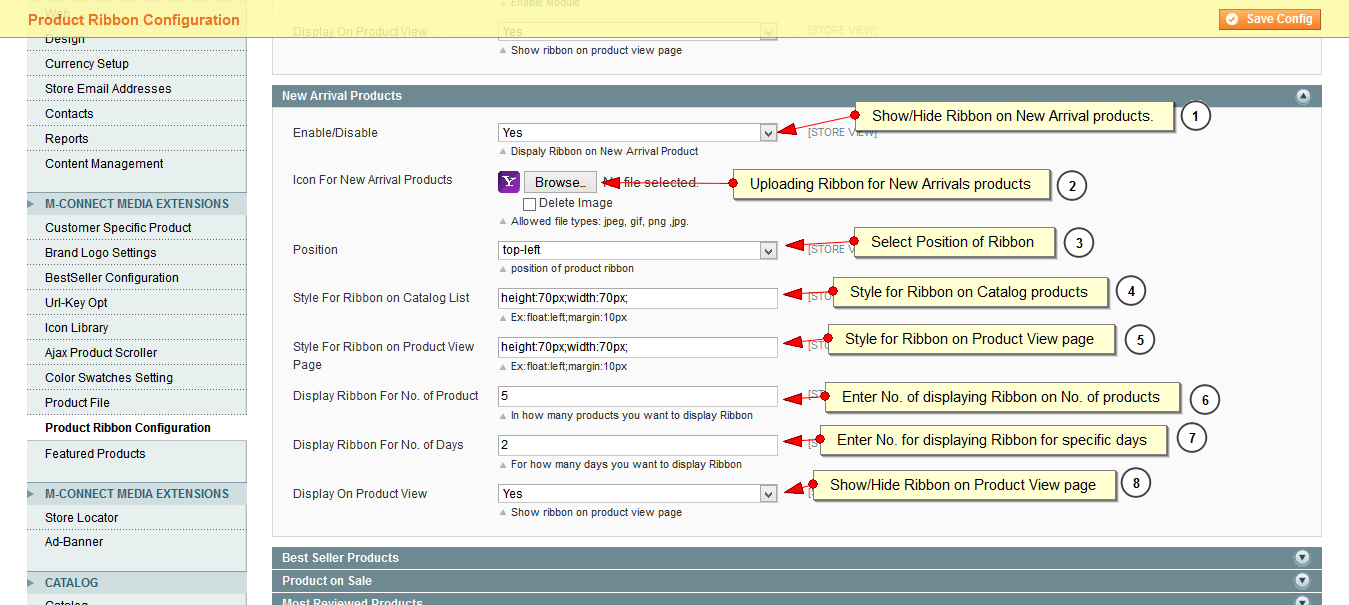
Task: Click the Browse file button
Action: [560, 182]
